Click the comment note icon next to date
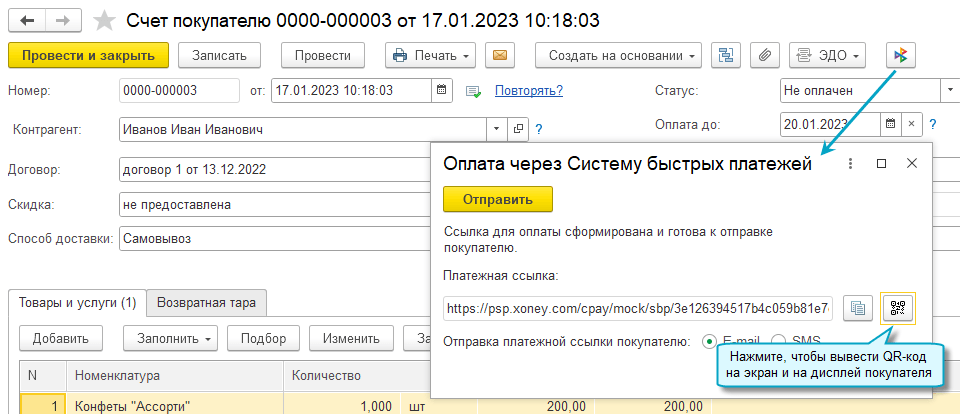This screenshot has height=414, width=960. pyautogui.click(x=473, y=91)
